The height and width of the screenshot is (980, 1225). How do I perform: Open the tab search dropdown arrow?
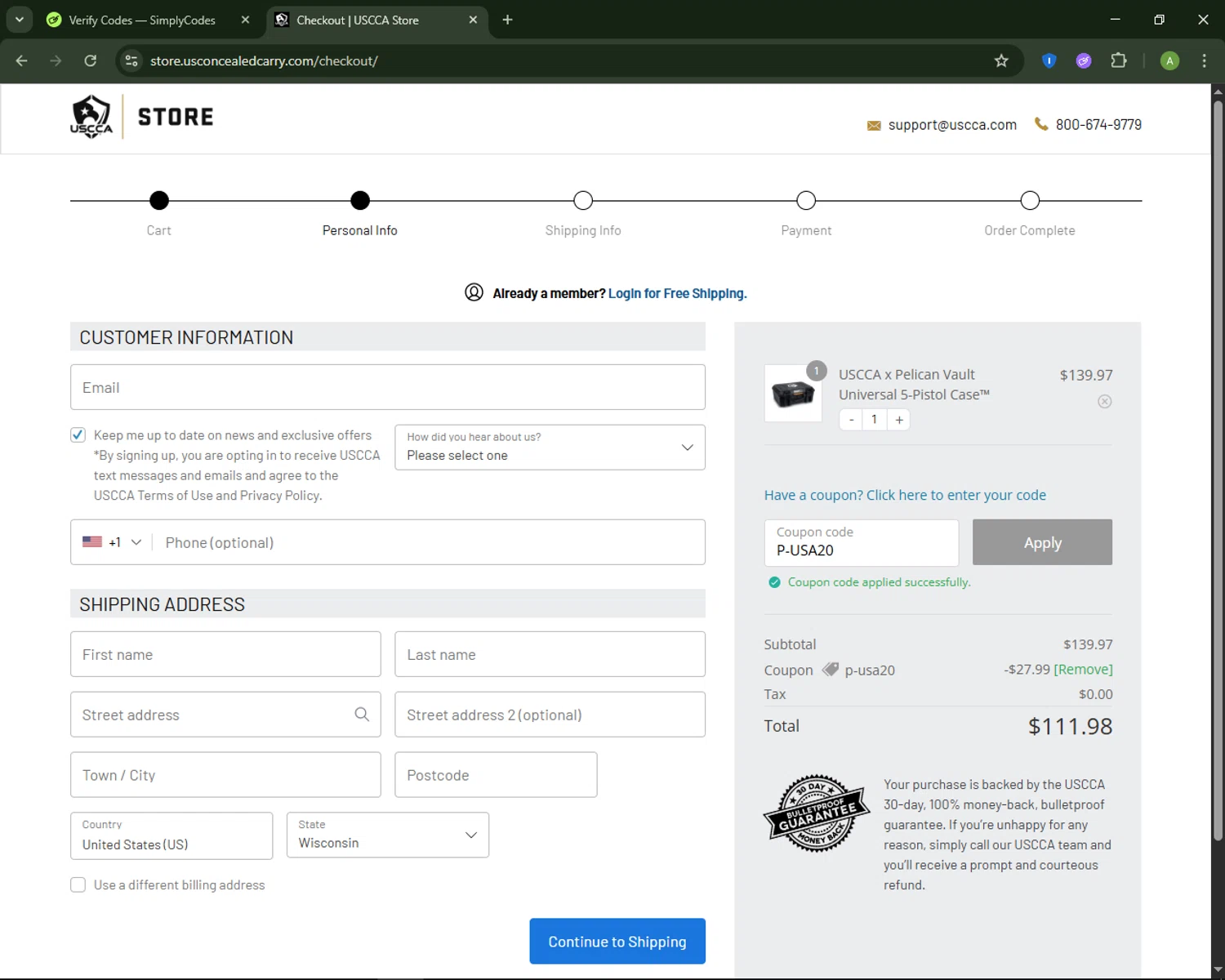[x=19, y=20]
